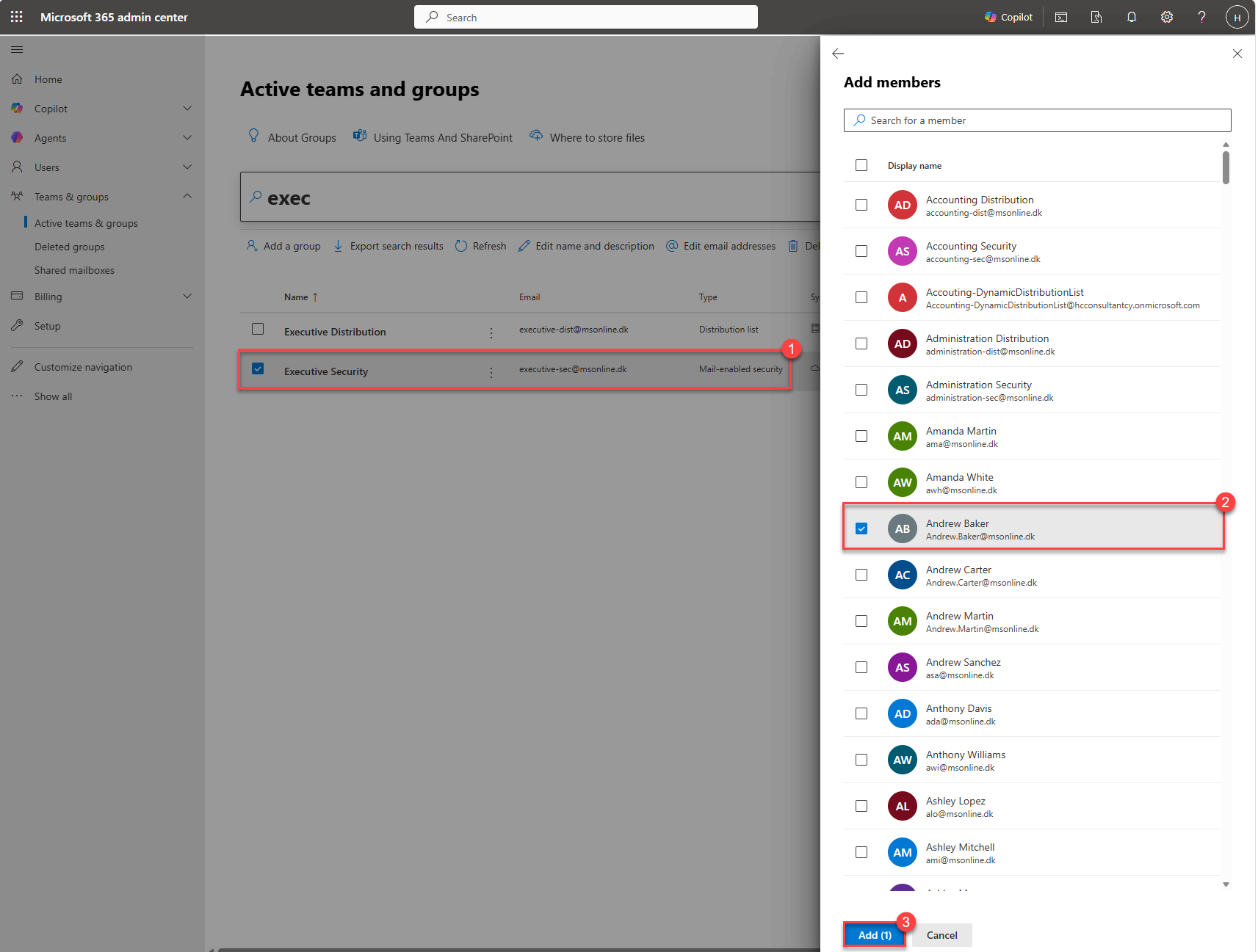
Task: Tick the select-all Display name checkbox
Action: 861,165
